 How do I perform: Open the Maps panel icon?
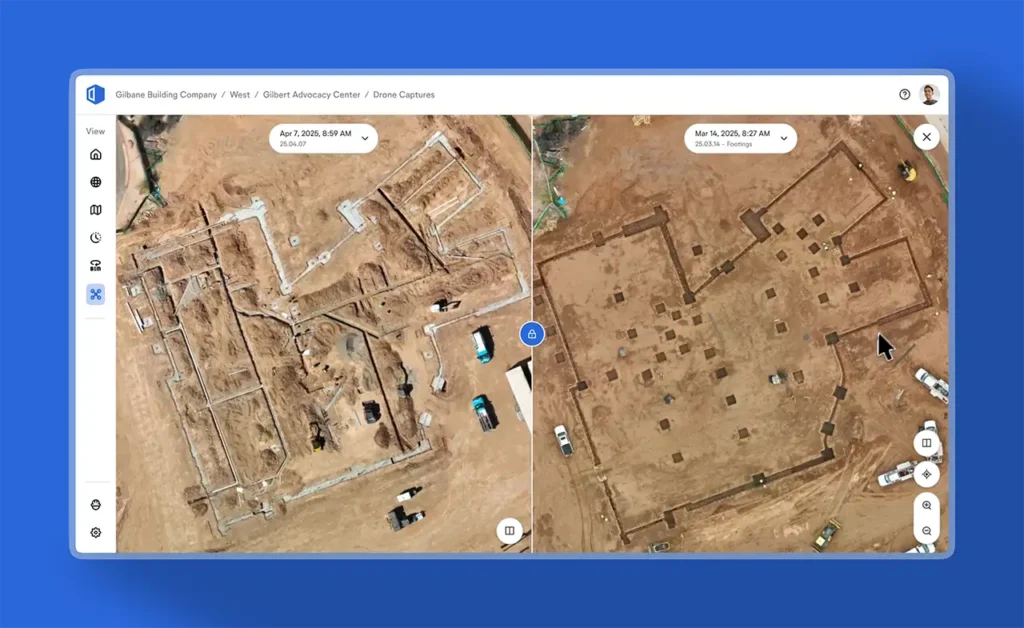[95, 210]
